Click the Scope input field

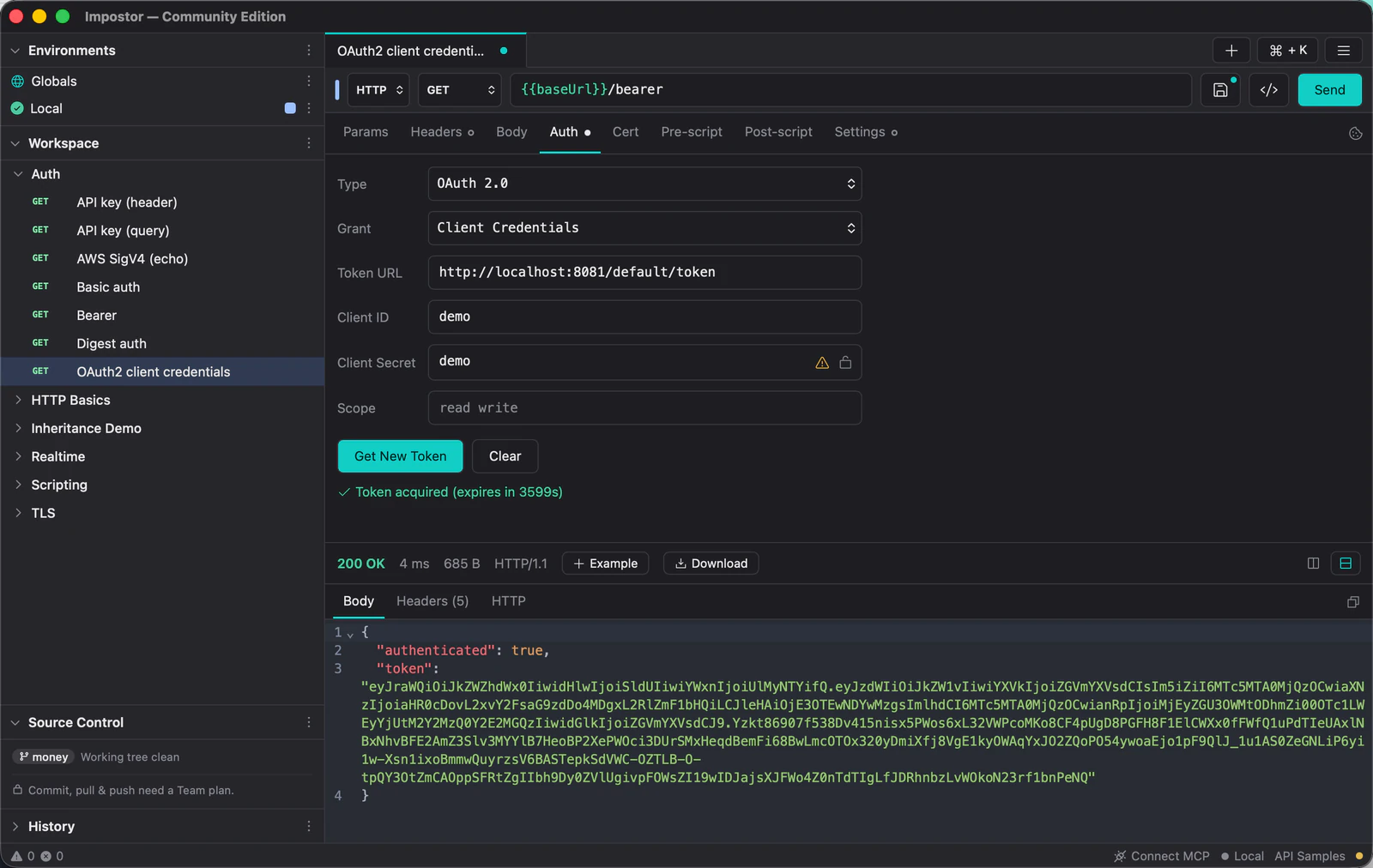point(644,408)
